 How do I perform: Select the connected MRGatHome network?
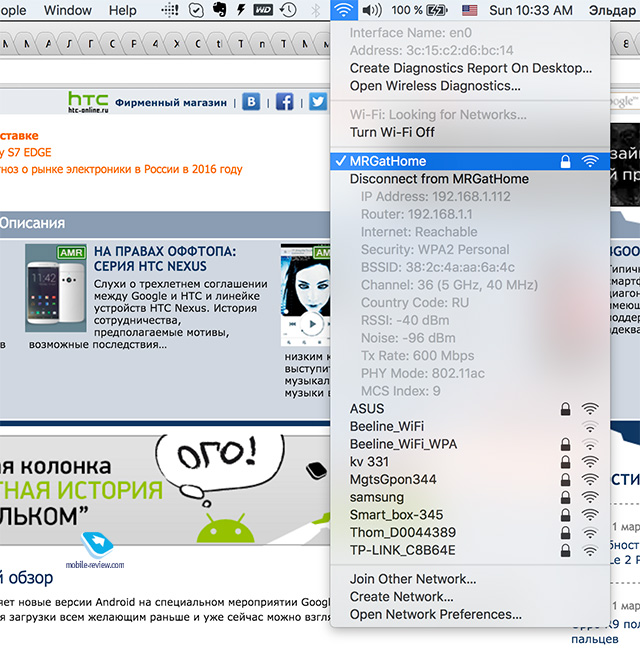470,161
